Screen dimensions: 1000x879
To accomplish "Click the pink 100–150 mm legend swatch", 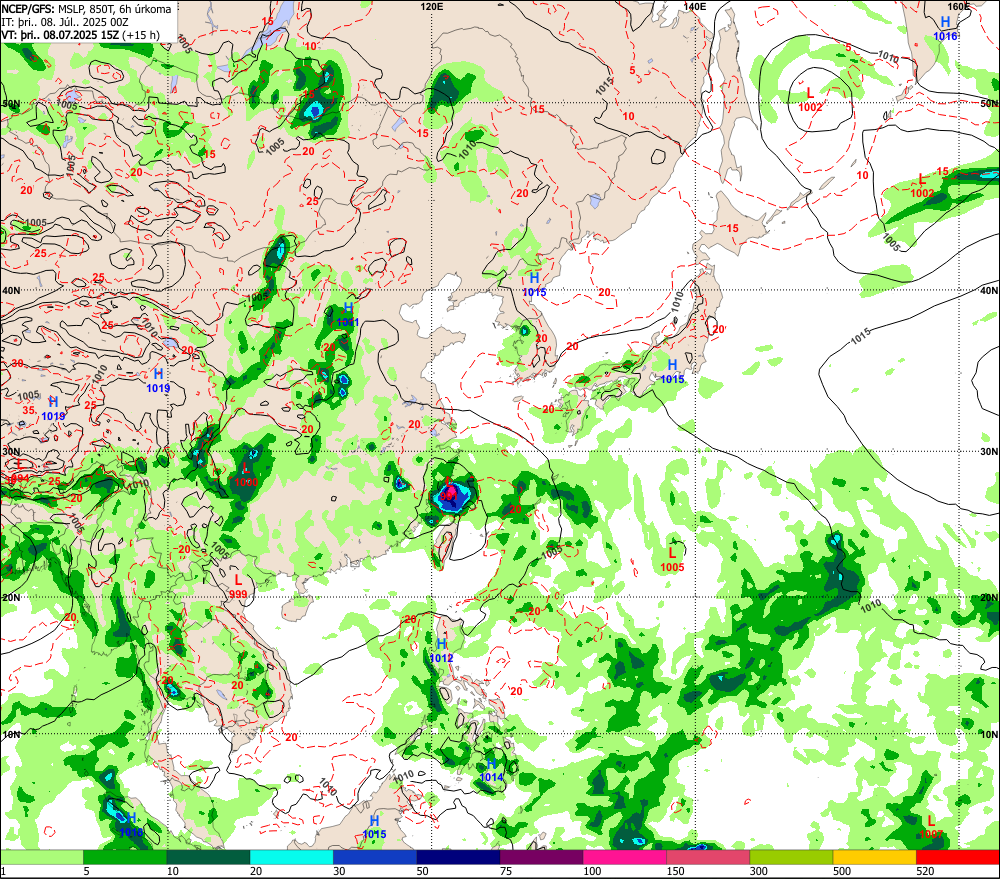I will pyautogui.click(x=625, y=857).
